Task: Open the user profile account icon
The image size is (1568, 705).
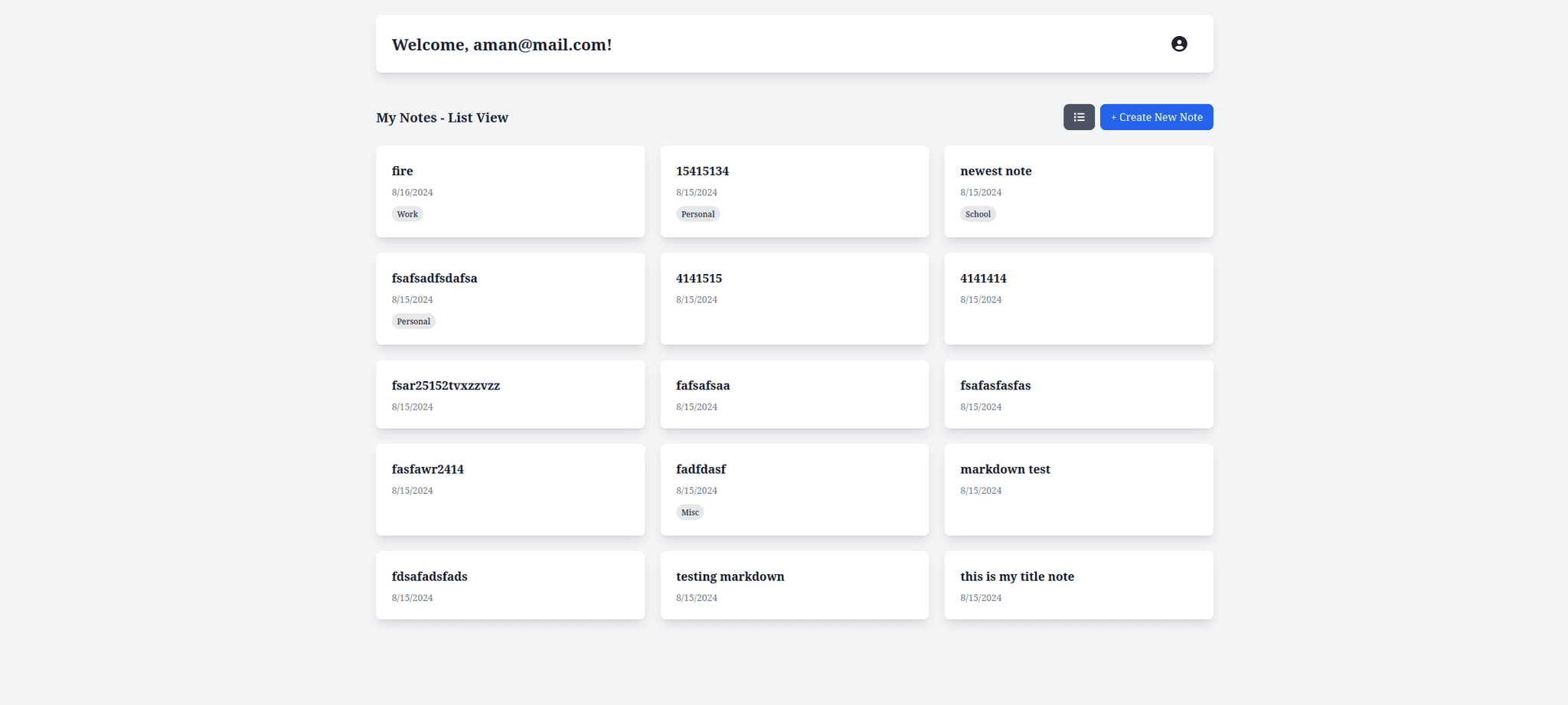Action: click(1179, 44)
